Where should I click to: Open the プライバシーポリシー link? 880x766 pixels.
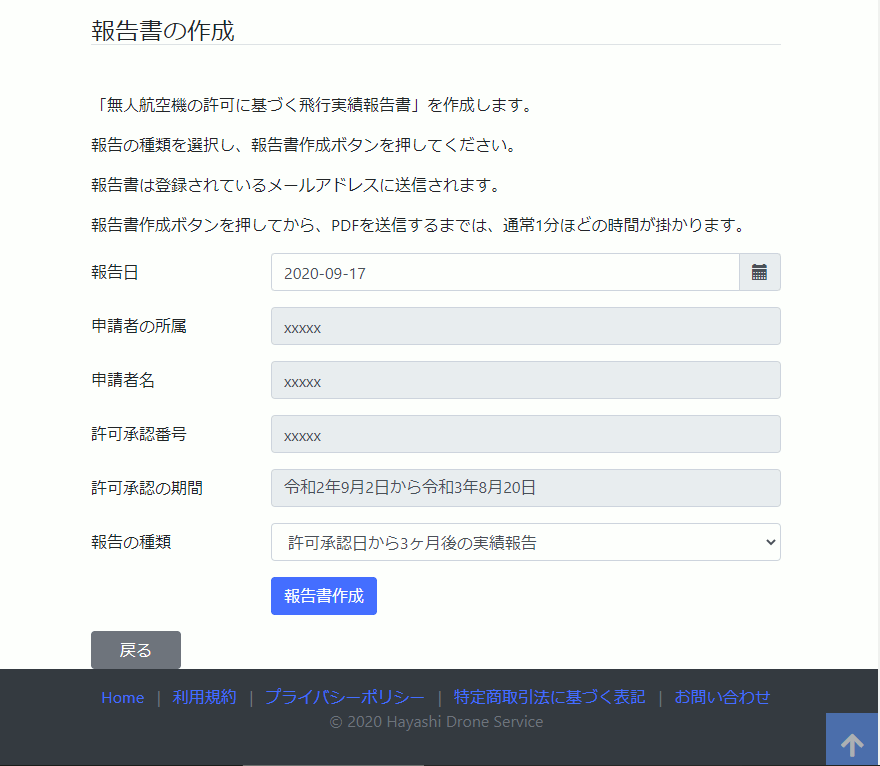click(344, 697)
